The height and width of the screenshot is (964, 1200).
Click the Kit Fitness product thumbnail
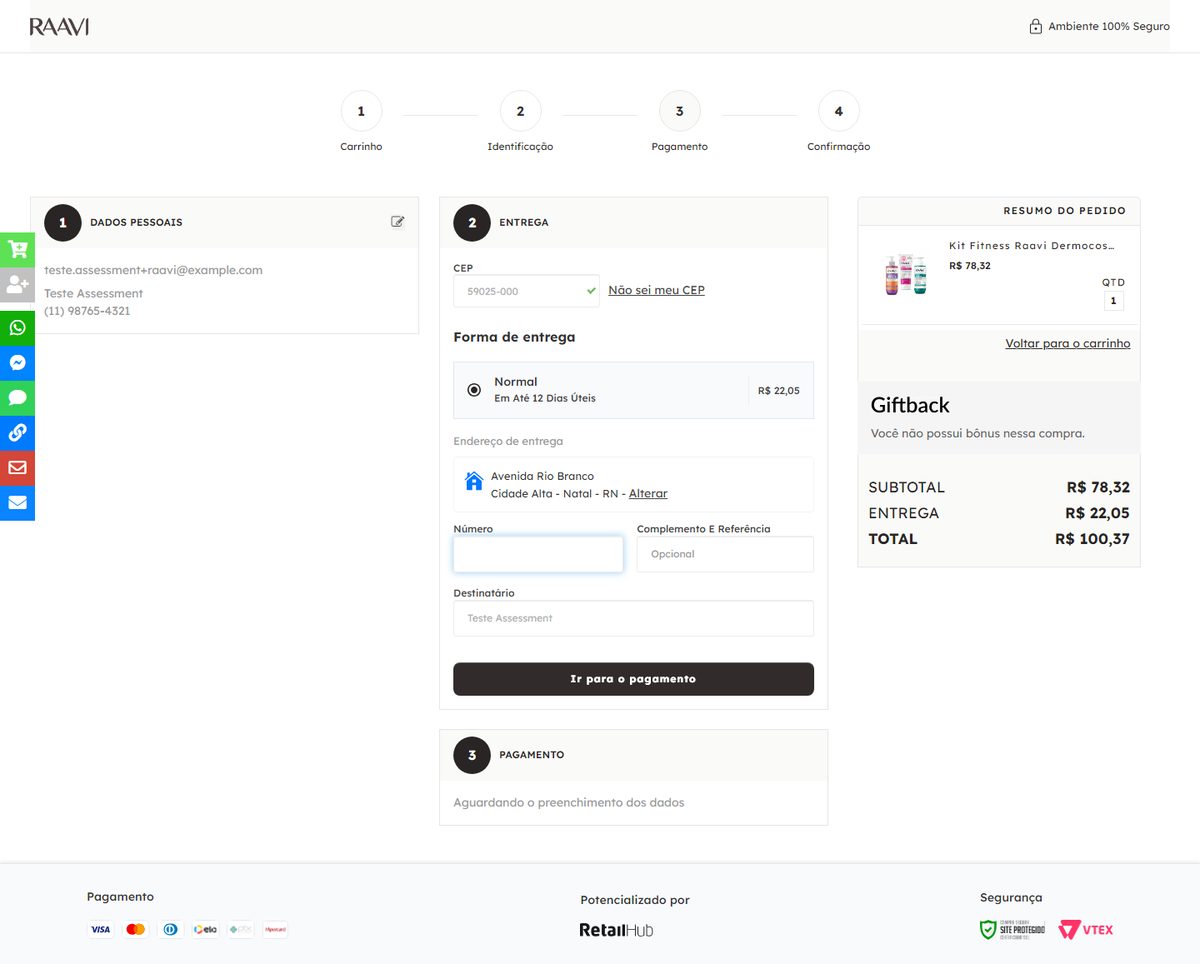(905, 273)
